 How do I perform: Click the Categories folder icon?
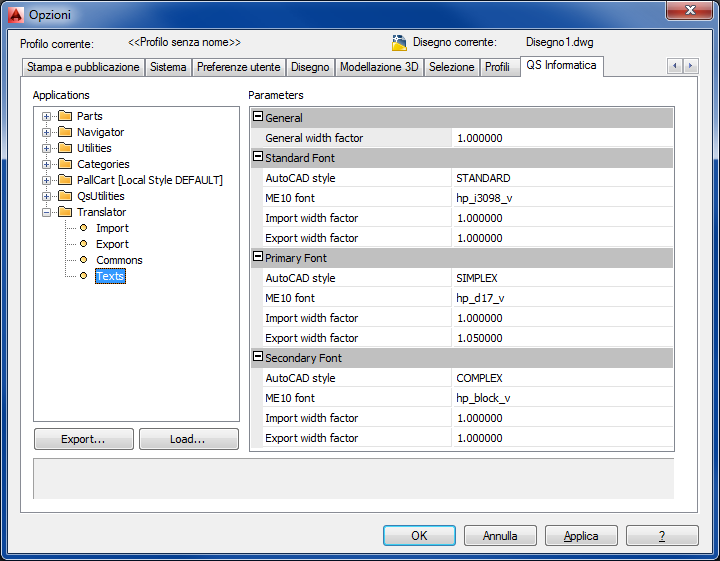tap(65, 164)
